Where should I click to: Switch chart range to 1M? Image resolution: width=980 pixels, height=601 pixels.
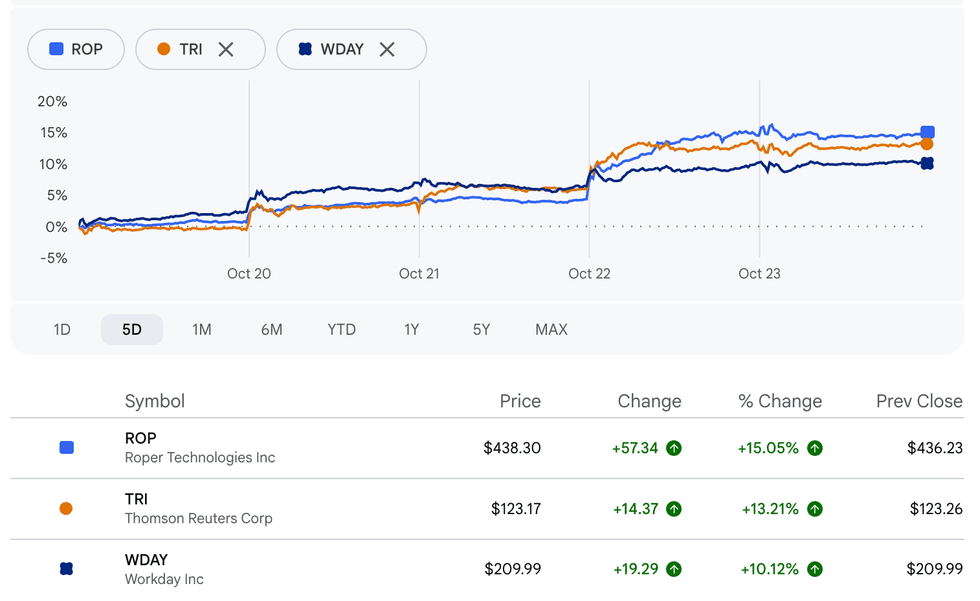[202, 329]
